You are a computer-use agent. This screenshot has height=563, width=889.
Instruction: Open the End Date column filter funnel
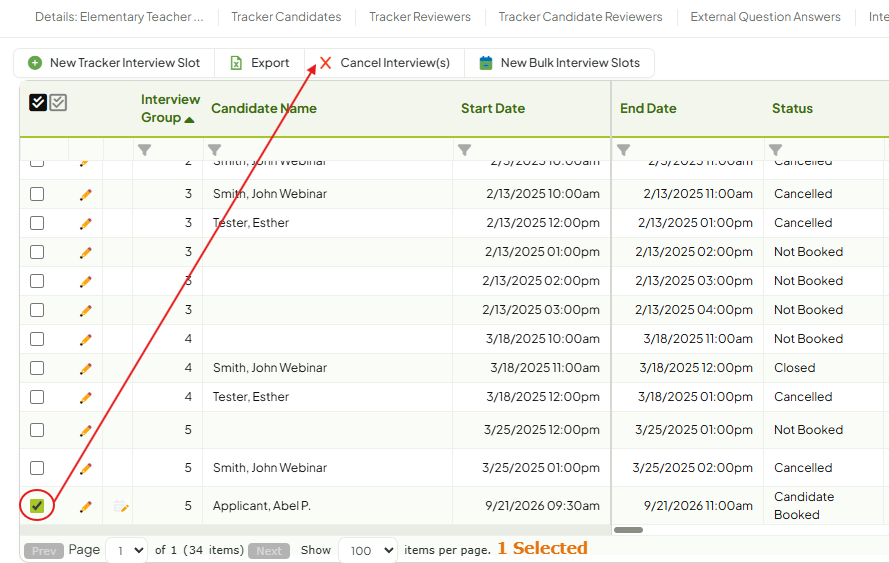(x=624, y=150)
